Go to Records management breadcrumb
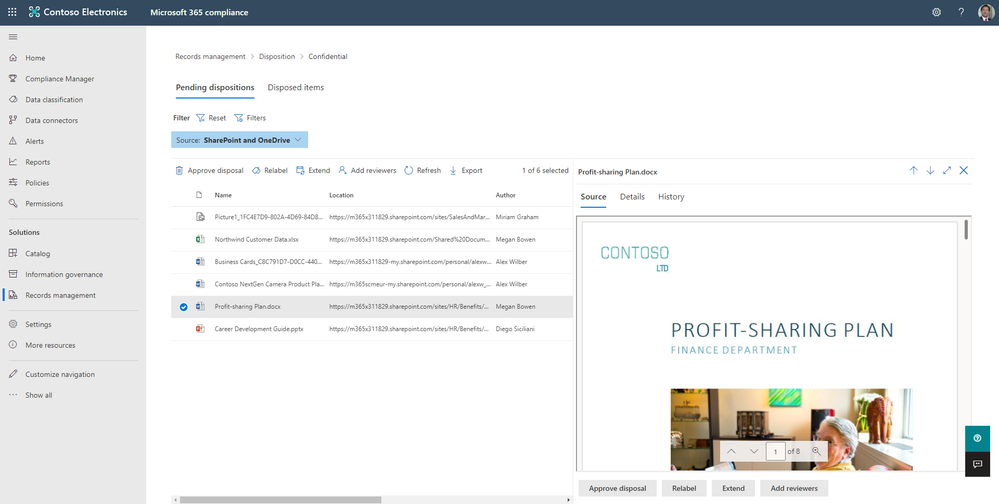 click(210, 57)
